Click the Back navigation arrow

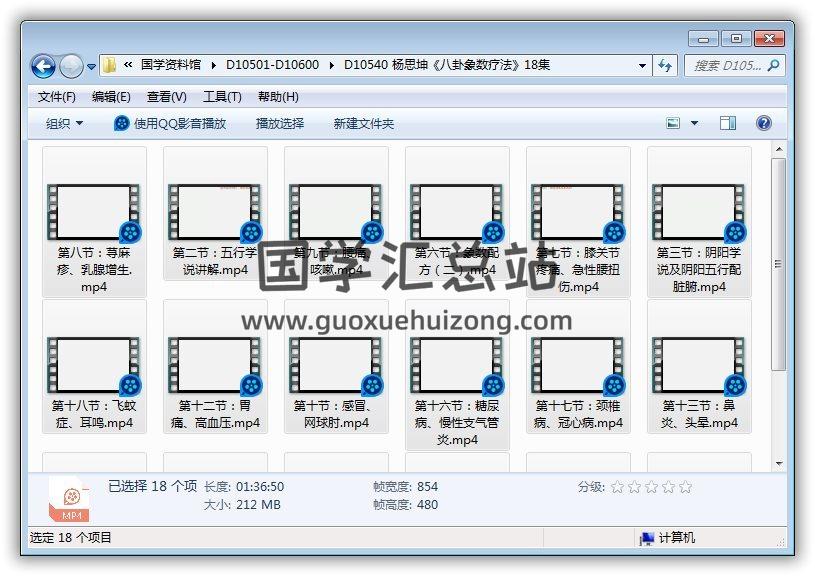pyautogui.click(x=43, y=66)
